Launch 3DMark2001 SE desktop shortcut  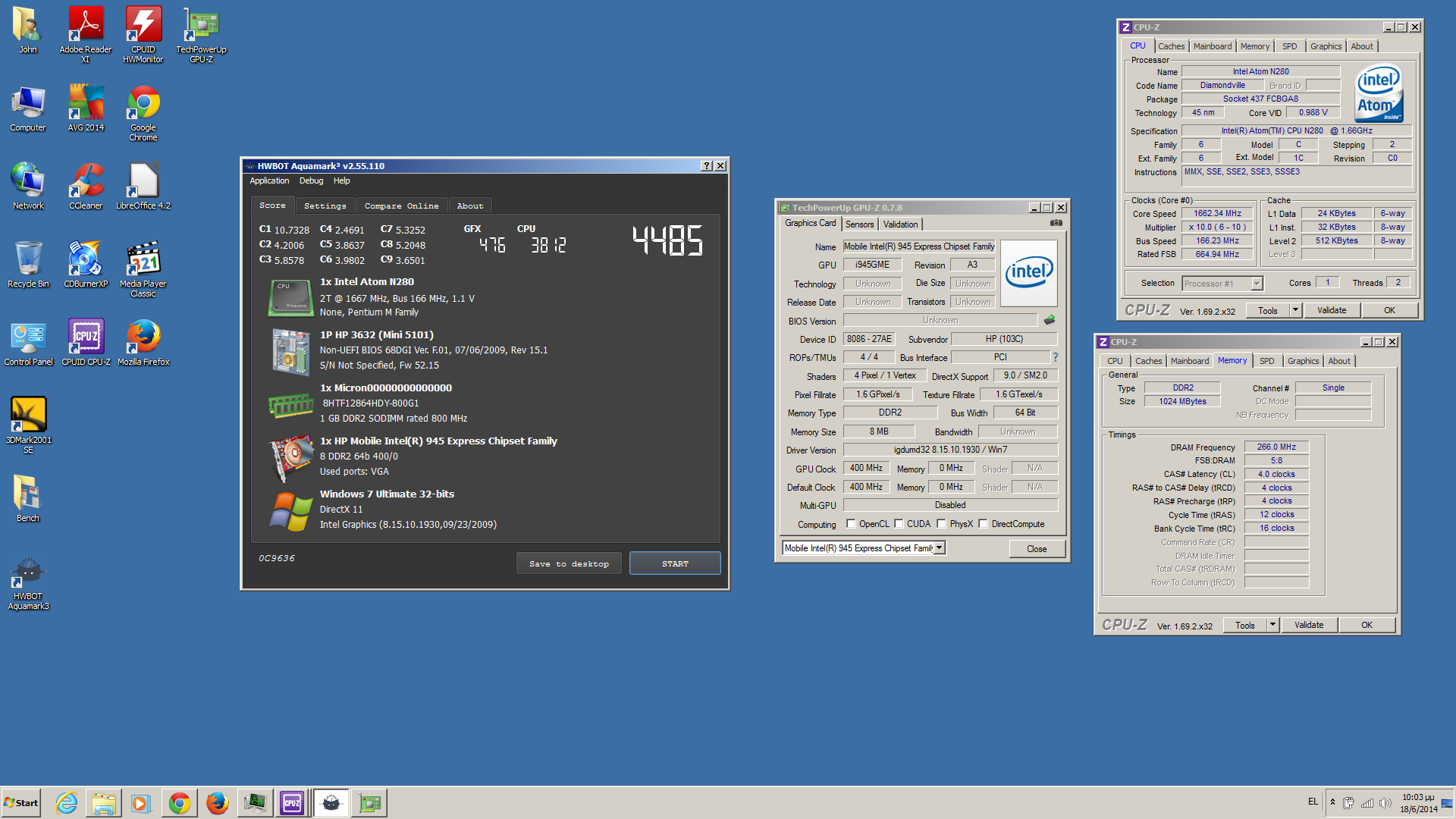pos(28,425)
